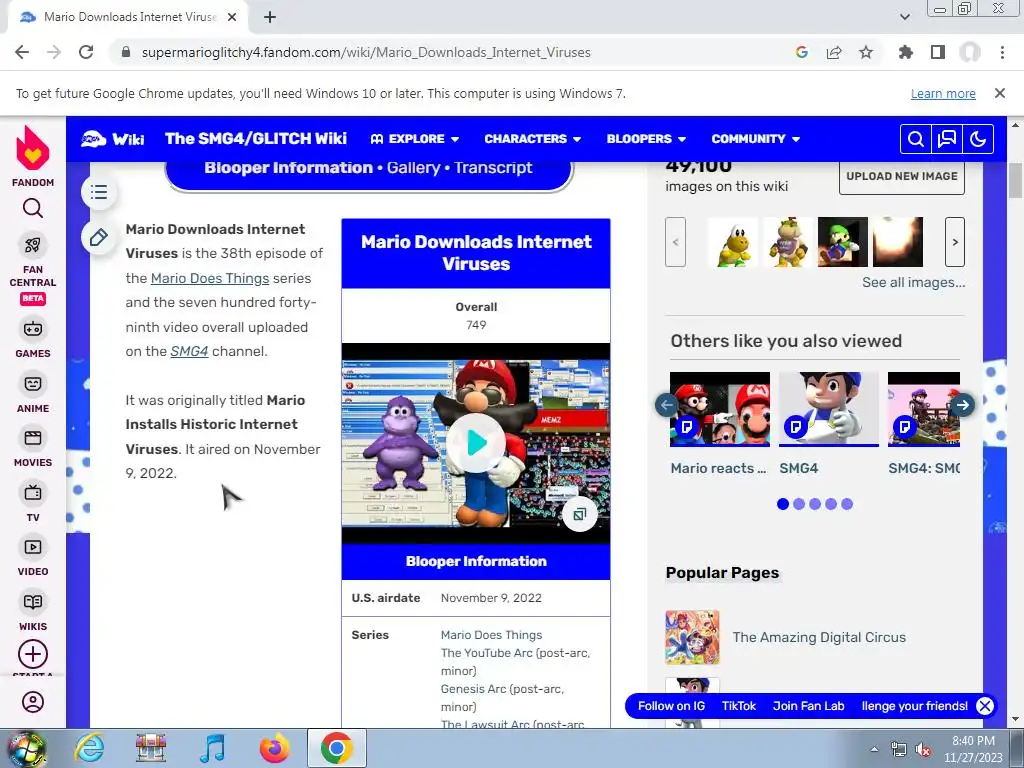Open the Games controller icon
The image size is (1024, 768).
tap(33, 329)
